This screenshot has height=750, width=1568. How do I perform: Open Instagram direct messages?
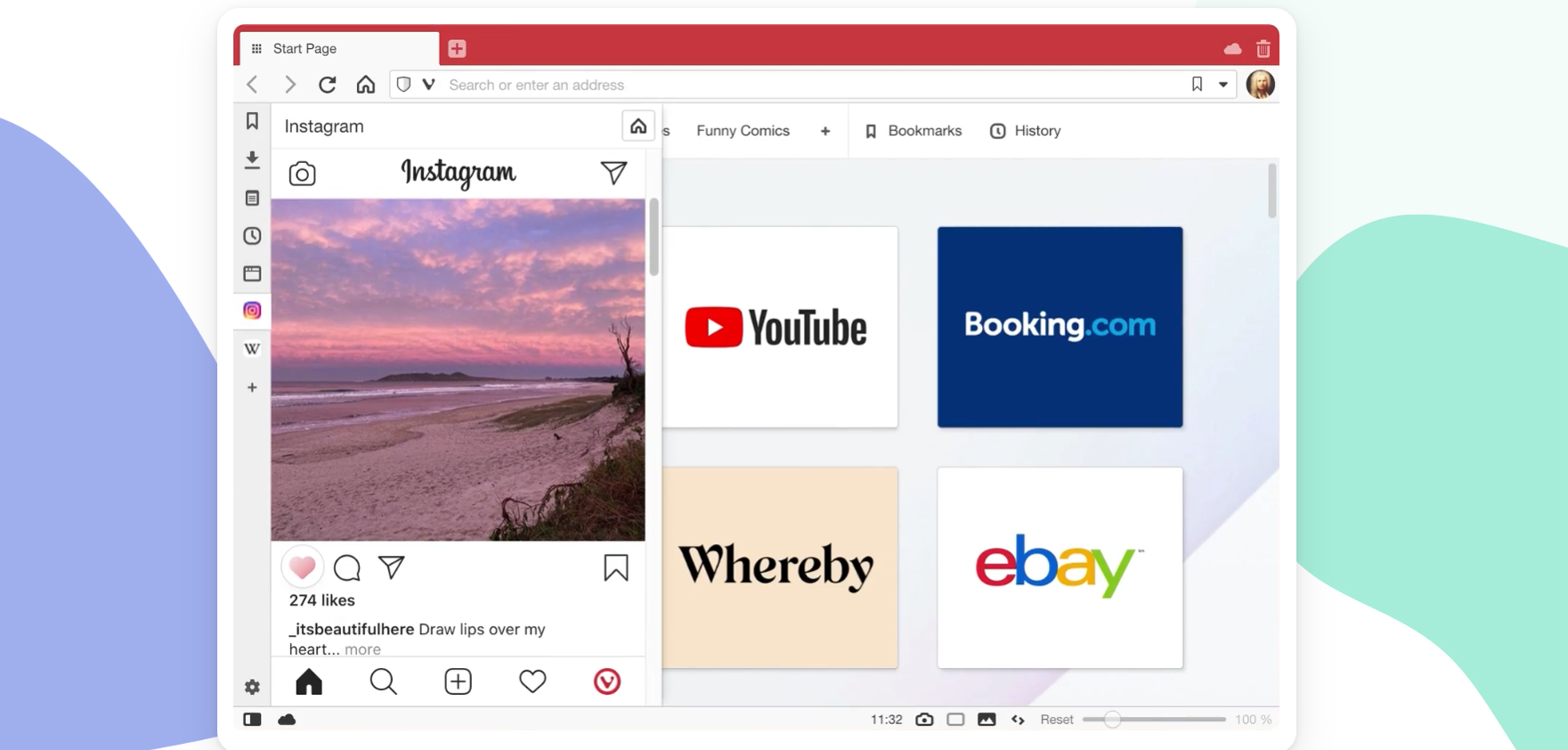click(x=613, y=172)
